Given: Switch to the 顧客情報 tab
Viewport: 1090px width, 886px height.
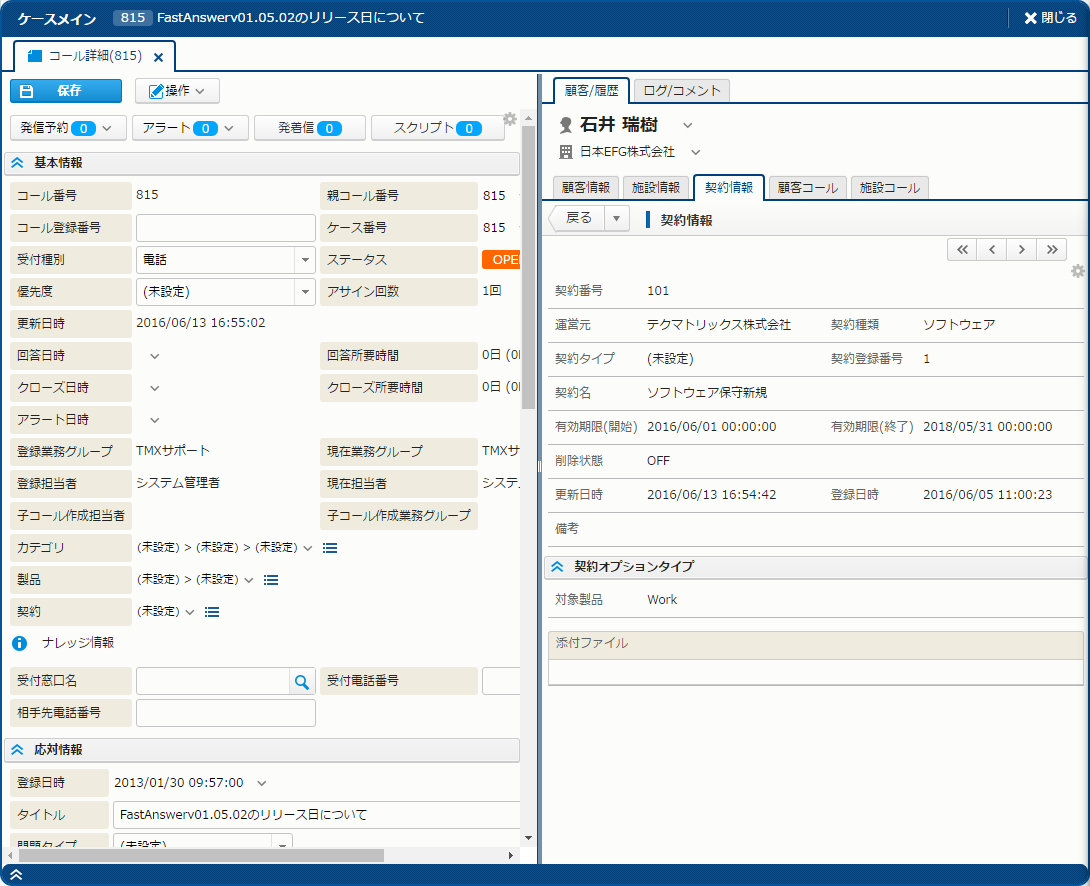Looking at the screenshot, I should pyautogui.click(x=586, y=187).
